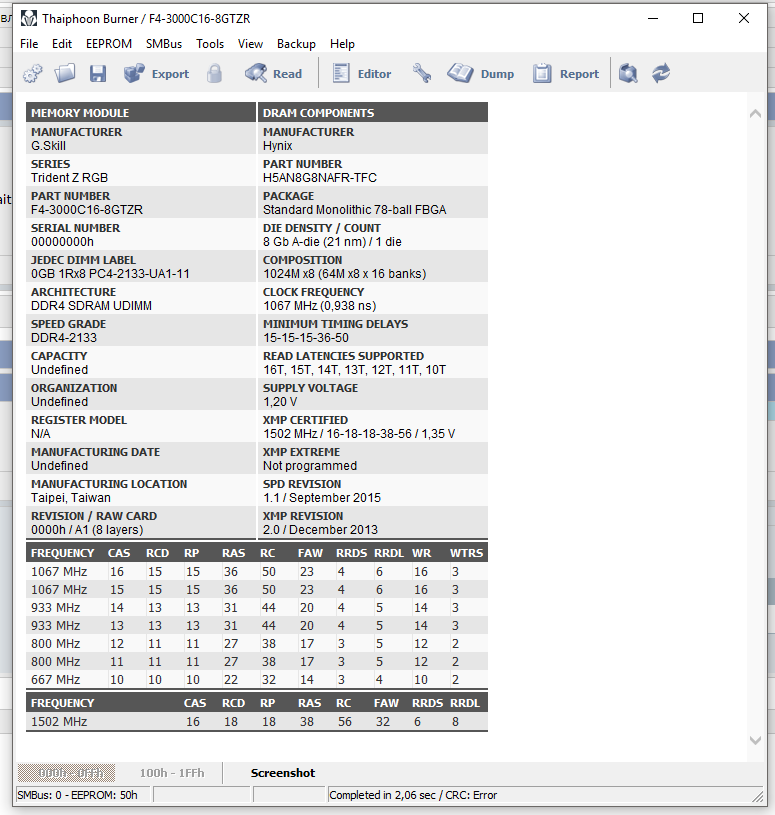This screenshot has width=775, height=815.
Task: Open the Report view
Action: 566,74
